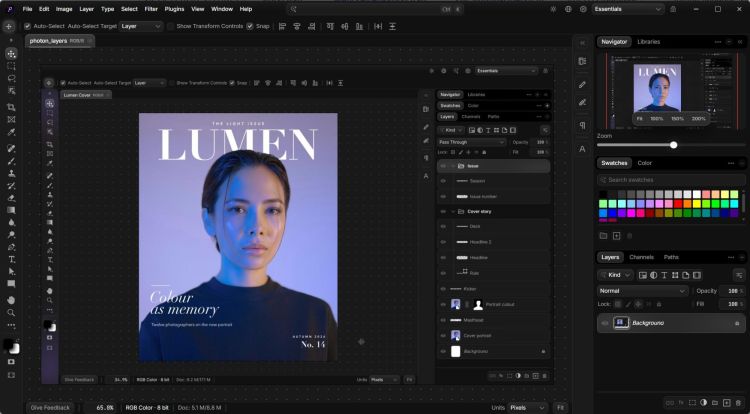
Task: Open Brush Settings icon in the collapsed panel strip
Action: pos(582,102)
